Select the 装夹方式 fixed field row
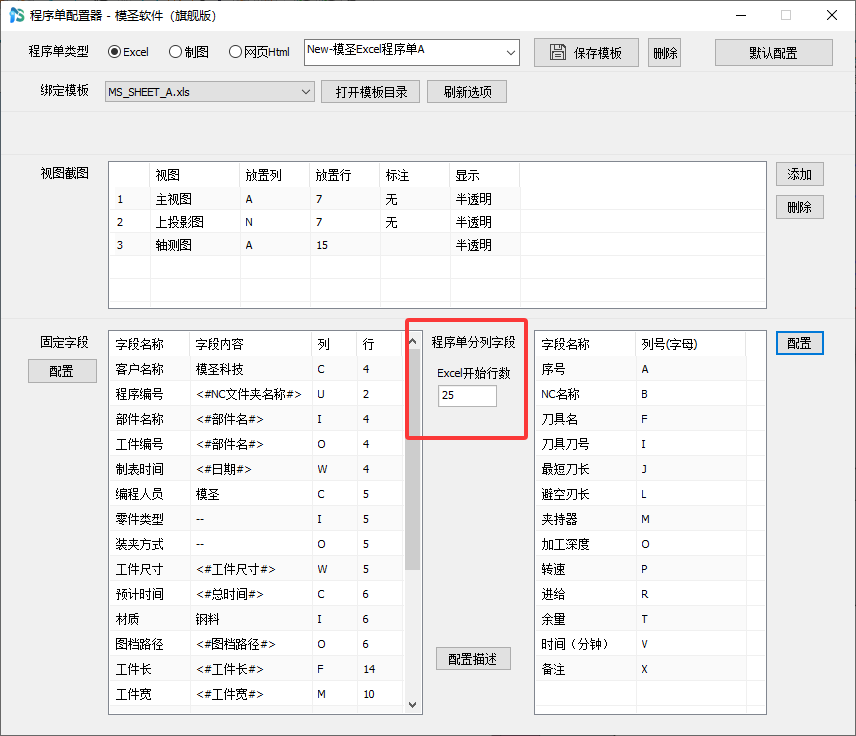 click(x=257, y=544)
